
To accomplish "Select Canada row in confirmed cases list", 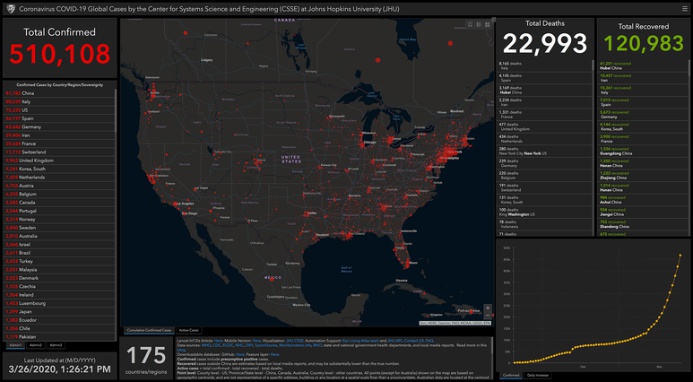I will [x=59, y=202].
